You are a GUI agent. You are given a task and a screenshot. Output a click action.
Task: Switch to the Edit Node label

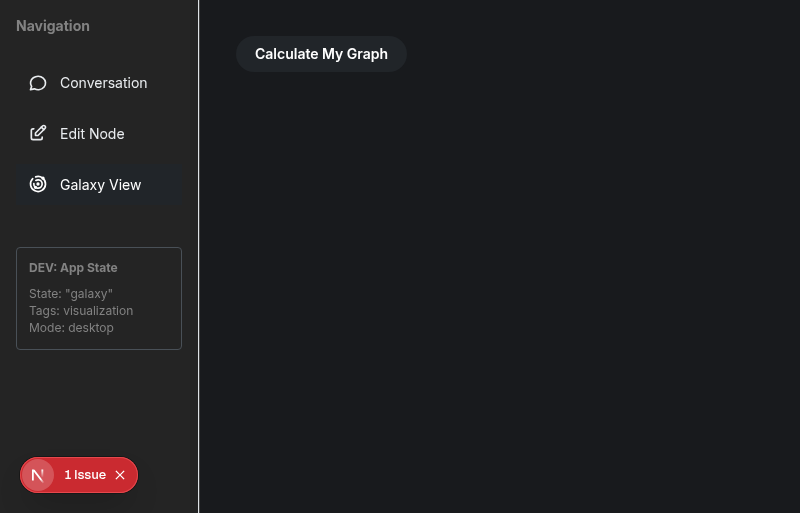point(92,134)
